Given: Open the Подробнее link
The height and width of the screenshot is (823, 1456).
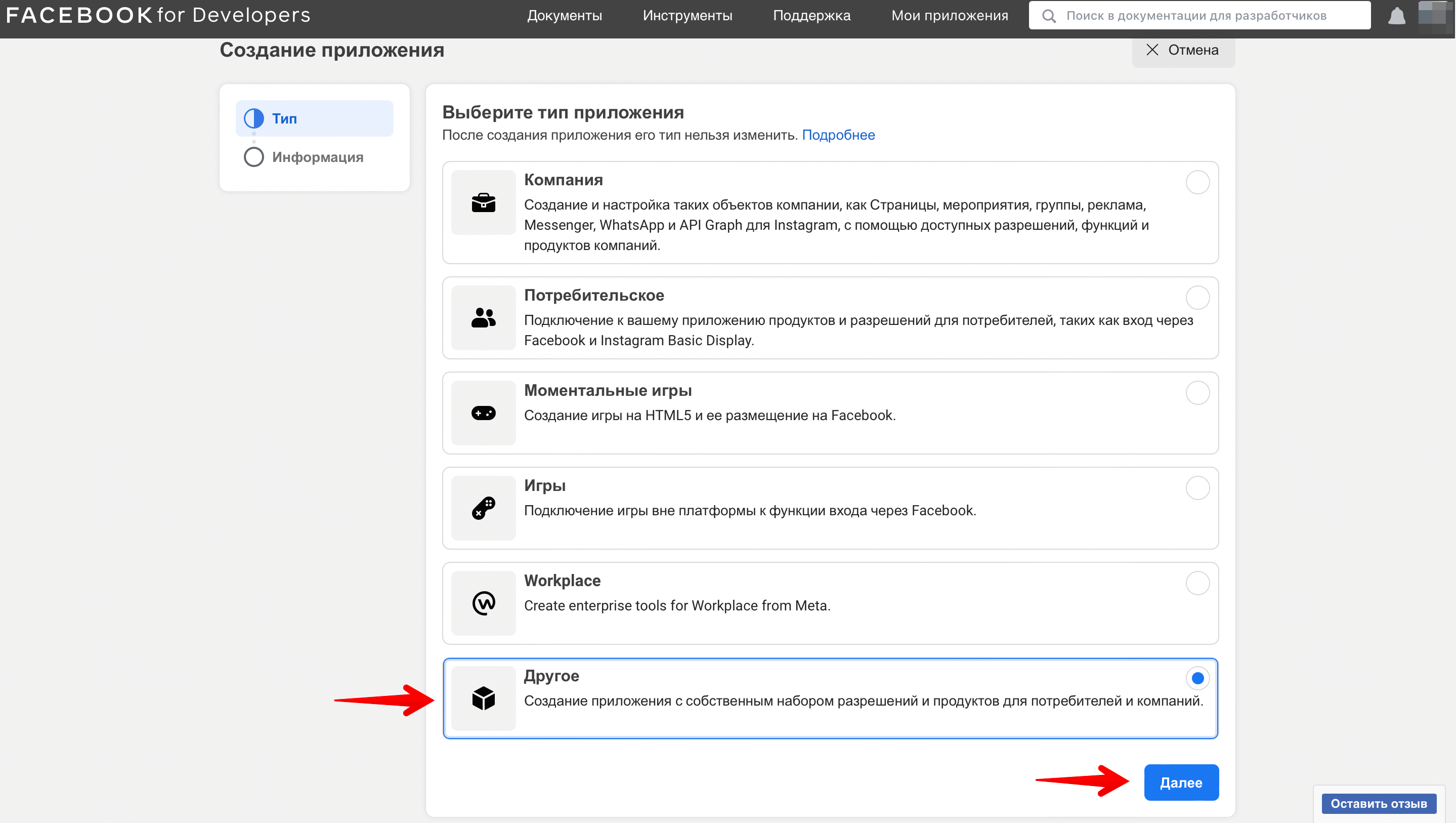Looking at the screenshot, I should tap(838, 135).
